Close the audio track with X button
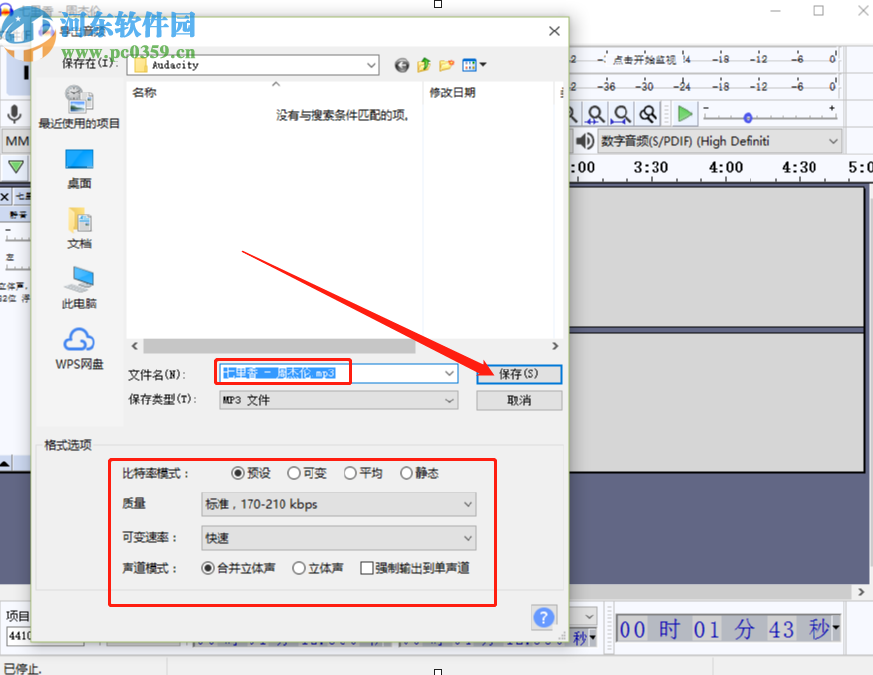The width and height of the screenshot is (873, 675). point(4,196)
